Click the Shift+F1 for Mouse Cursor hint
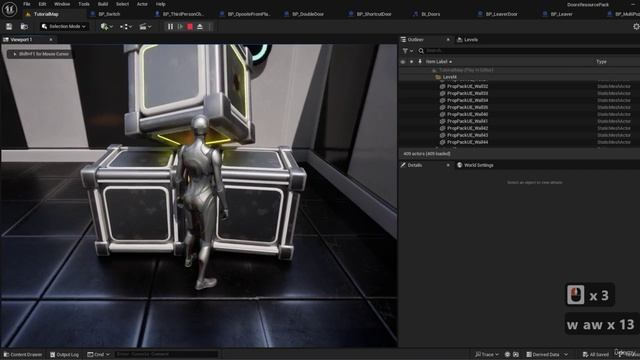 click(x=41, y=54)
